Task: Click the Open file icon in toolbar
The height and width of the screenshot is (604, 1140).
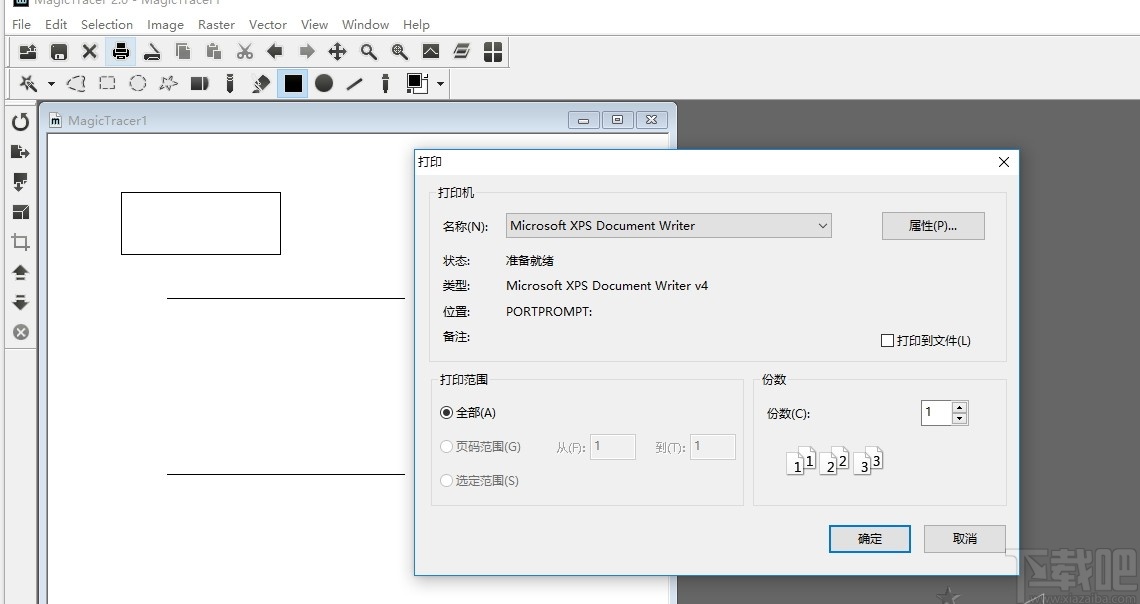Action: [28, 52]
